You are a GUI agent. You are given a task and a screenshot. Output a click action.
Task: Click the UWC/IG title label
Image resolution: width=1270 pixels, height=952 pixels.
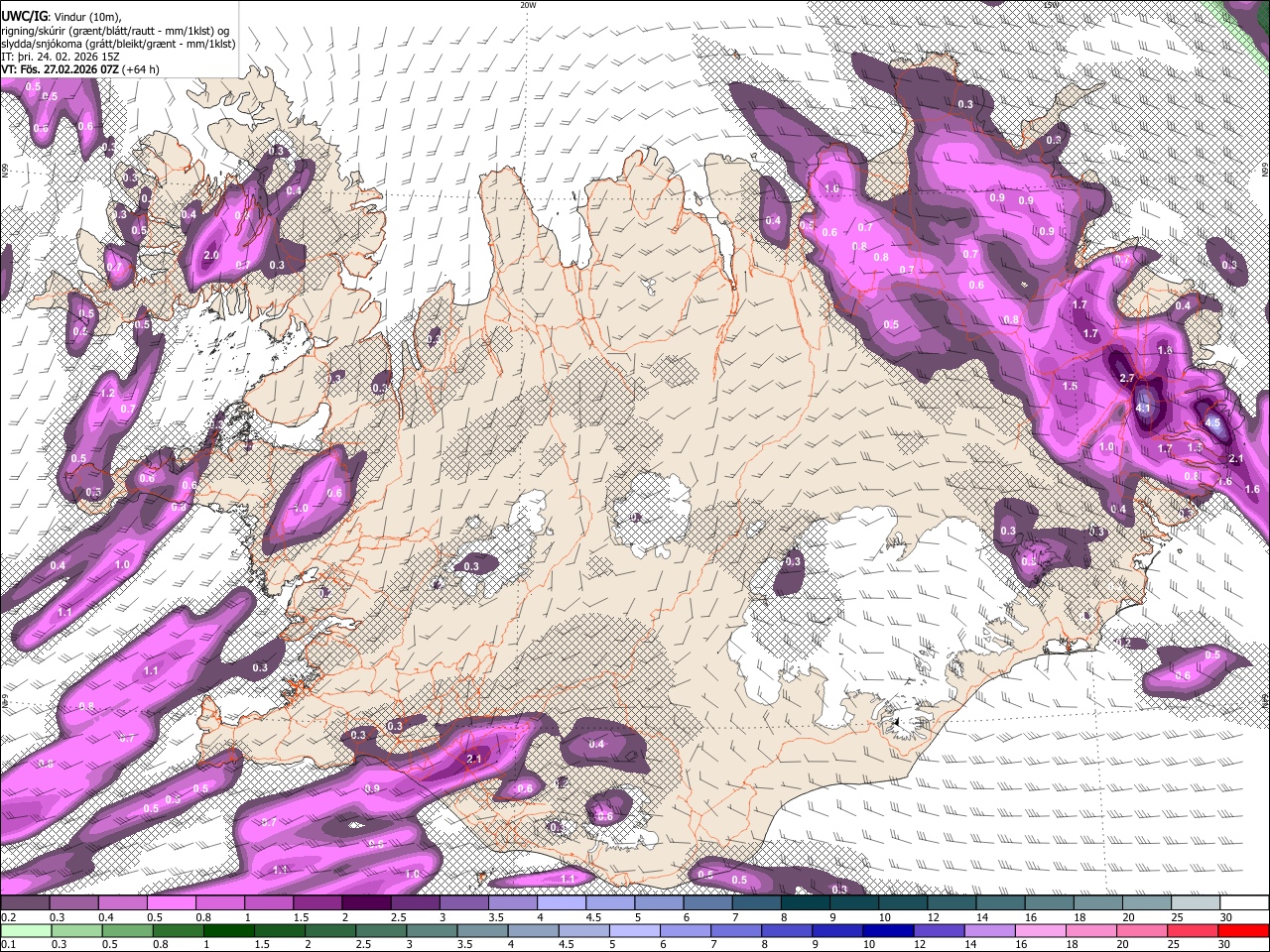pyautogui.click(x=24, y=16)
